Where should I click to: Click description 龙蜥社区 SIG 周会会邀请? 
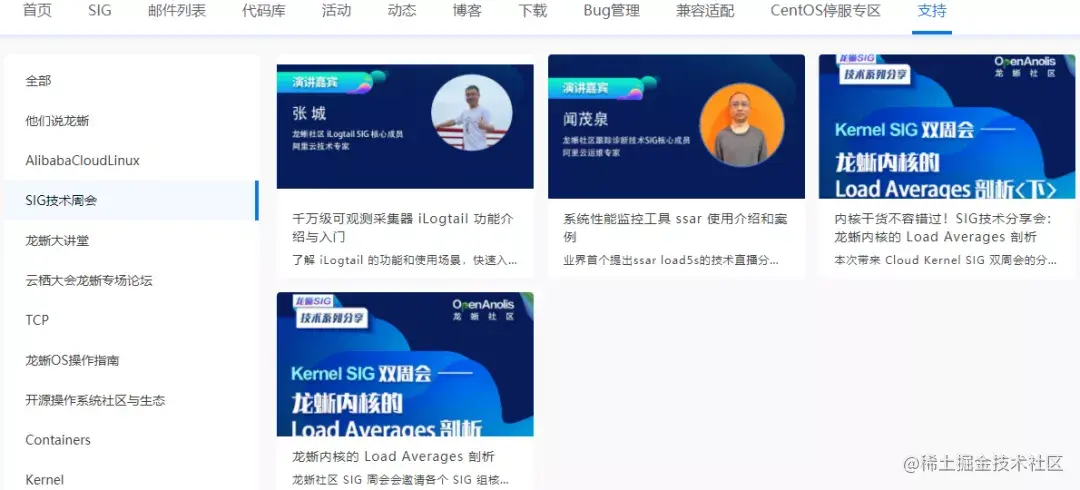pyautogui.click(x=400, y=480)
